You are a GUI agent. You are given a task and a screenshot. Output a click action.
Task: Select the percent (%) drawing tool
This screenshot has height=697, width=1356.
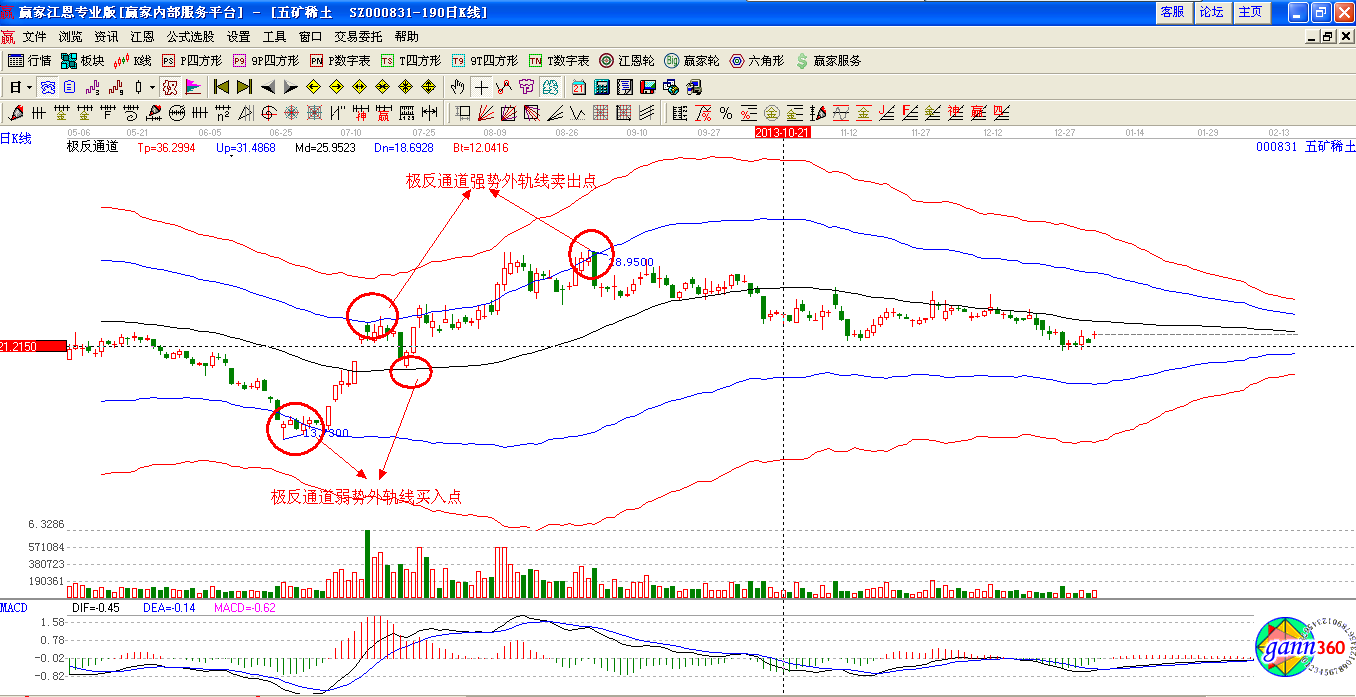725,112
